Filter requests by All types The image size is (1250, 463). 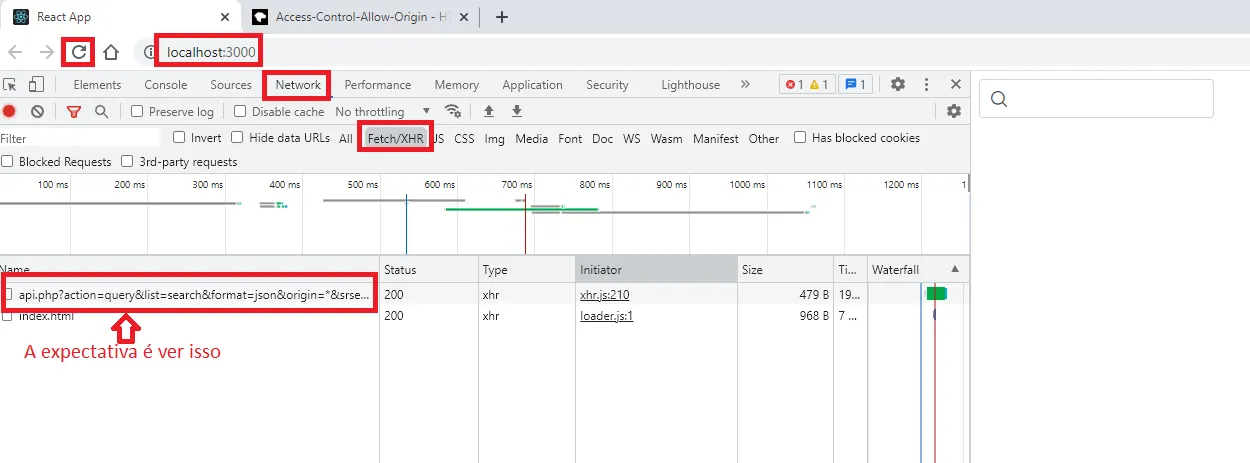(x=346, y=139)
